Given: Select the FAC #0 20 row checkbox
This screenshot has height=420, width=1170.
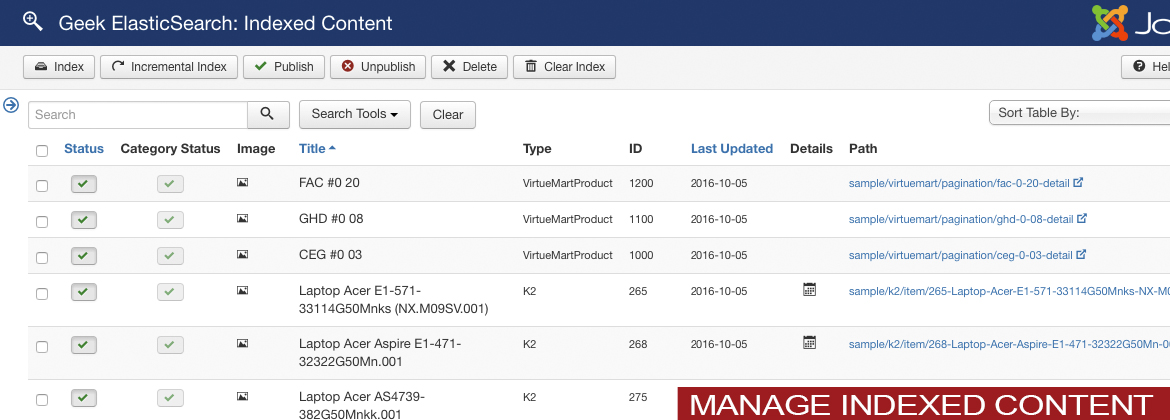Looking at the screenshot, I should (42, 185).
